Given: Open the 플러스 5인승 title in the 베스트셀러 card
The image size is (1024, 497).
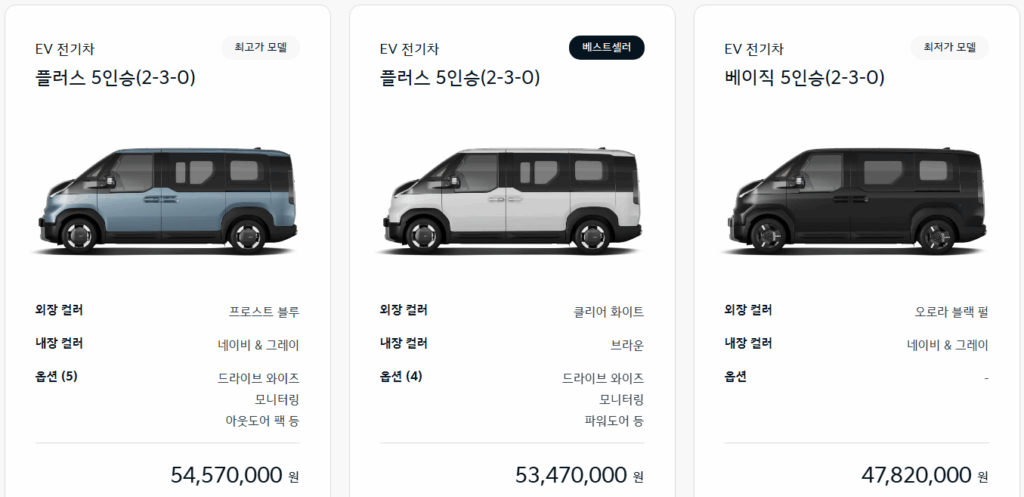Looking at the screenshot, I should coord(460,76).
